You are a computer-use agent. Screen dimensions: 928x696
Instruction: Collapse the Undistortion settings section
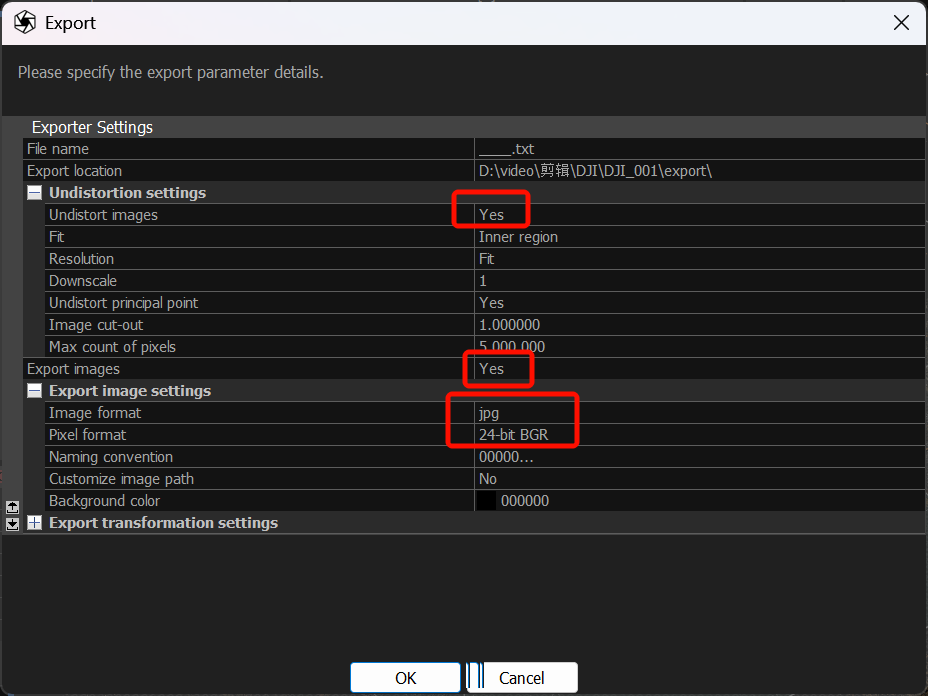coord(35,193)
